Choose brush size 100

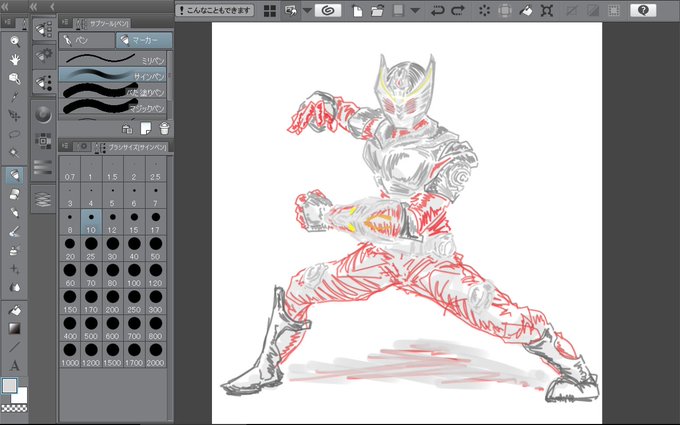click(x=134, y=275)
